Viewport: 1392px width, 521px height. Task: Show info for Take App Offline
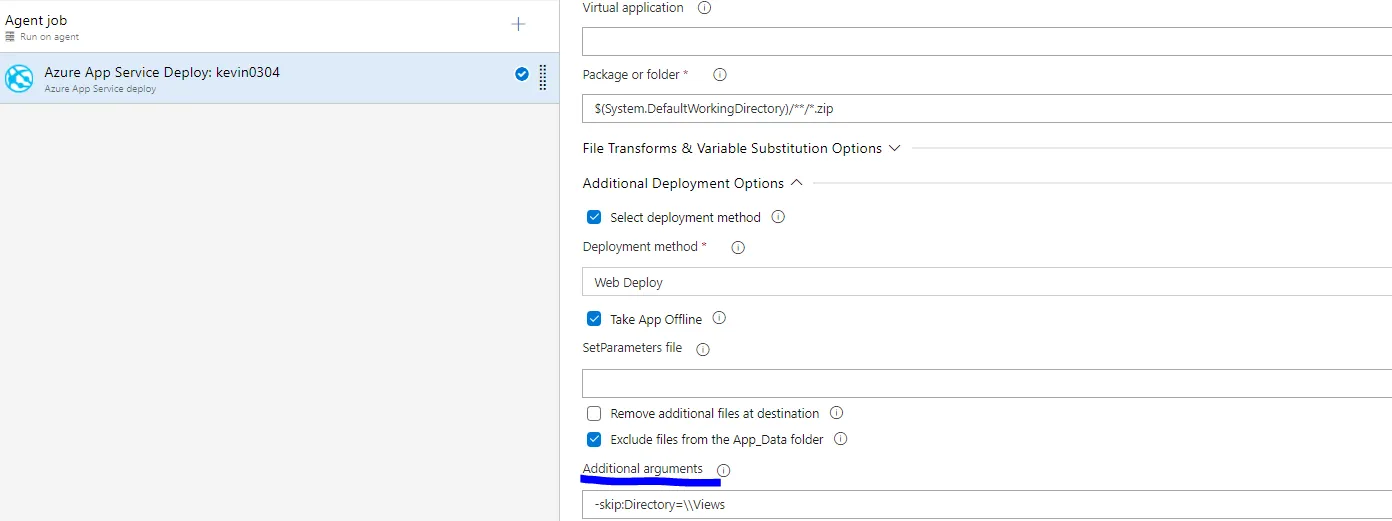(x=719, y=319)
